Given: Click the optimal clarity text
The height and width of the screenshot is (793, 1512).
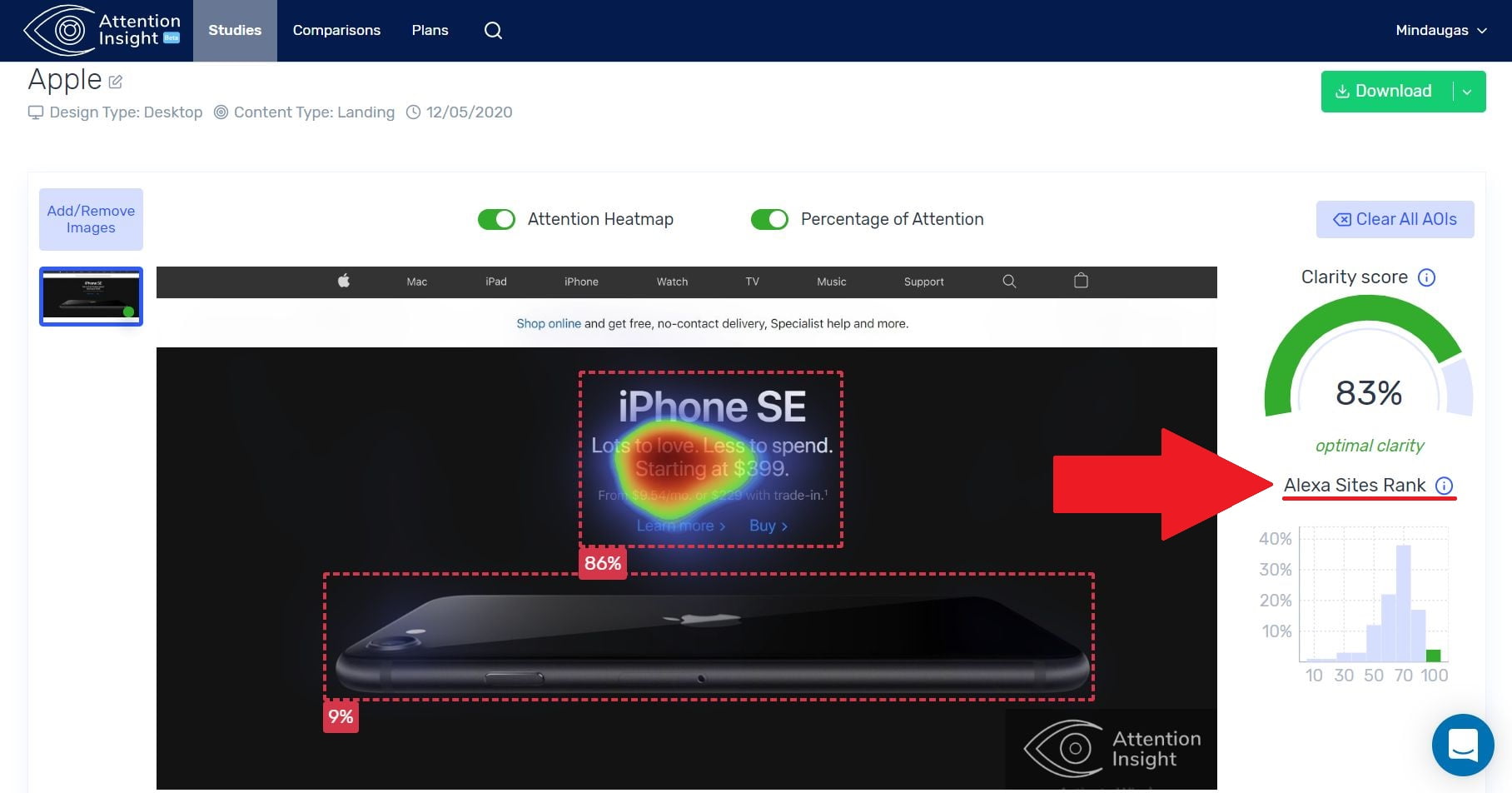Looking at the screenshot, I should pyautogui.click(x=1370, y=446).
